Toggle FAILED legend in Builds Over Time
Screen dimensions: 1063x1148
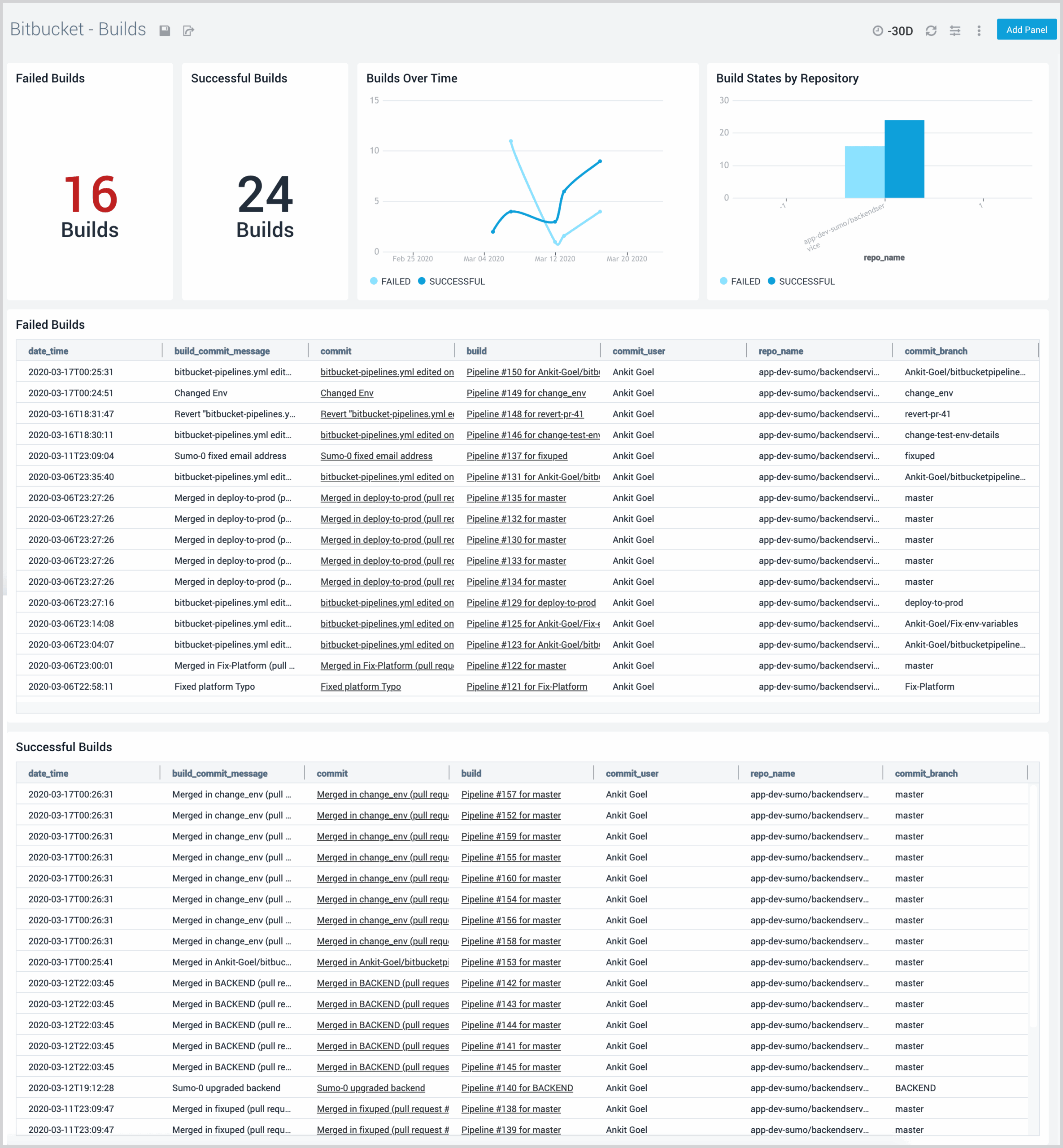tap(390, 281)
